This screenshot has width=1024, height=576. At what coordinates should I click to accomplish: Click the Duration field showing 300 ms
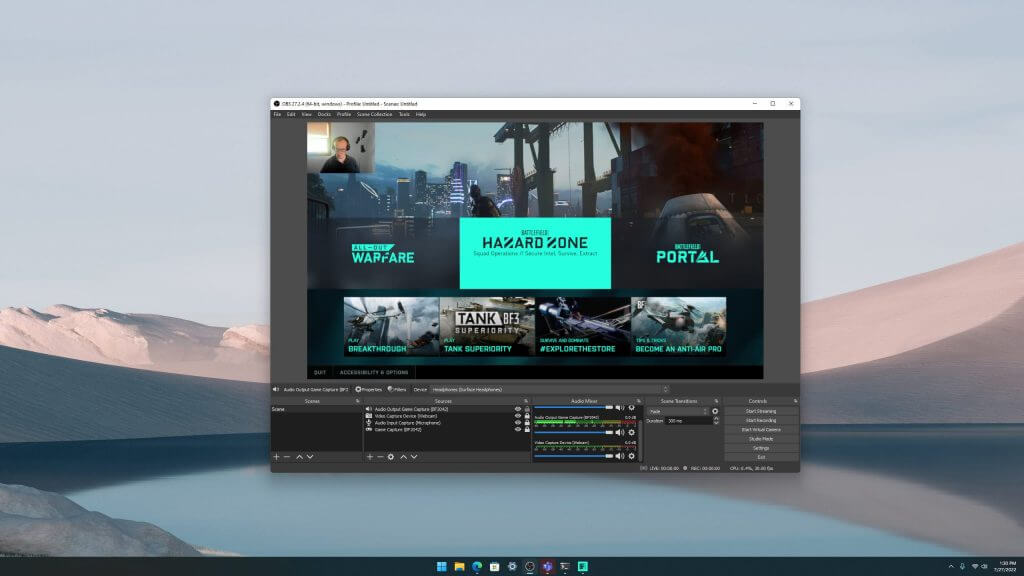click(688, 421)
